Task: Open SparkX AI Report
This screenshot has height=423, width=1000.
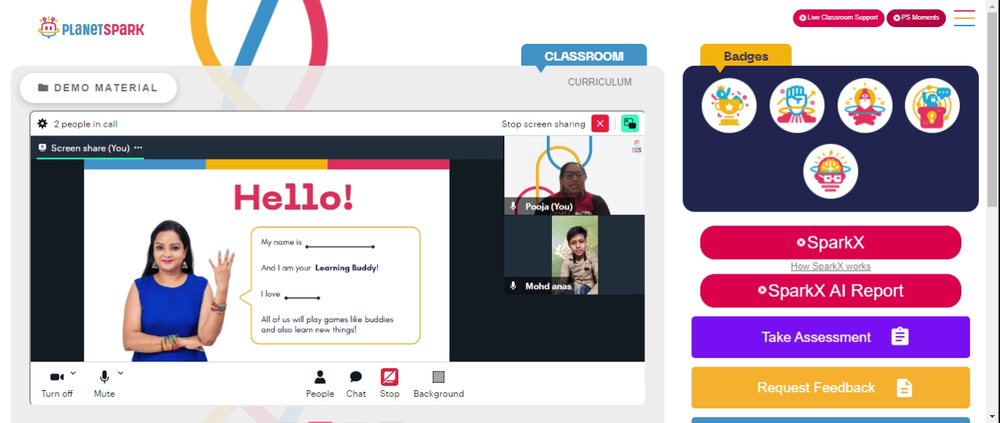Action: tap(830, 291)
